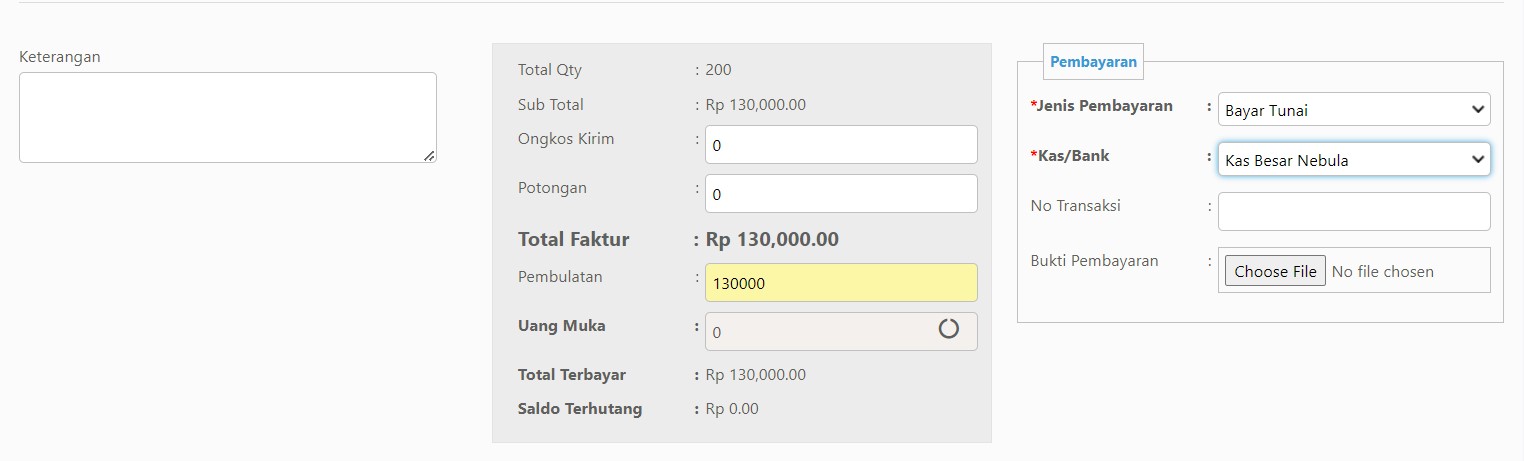Click the disabled Uang Muka field

(841, 332)
